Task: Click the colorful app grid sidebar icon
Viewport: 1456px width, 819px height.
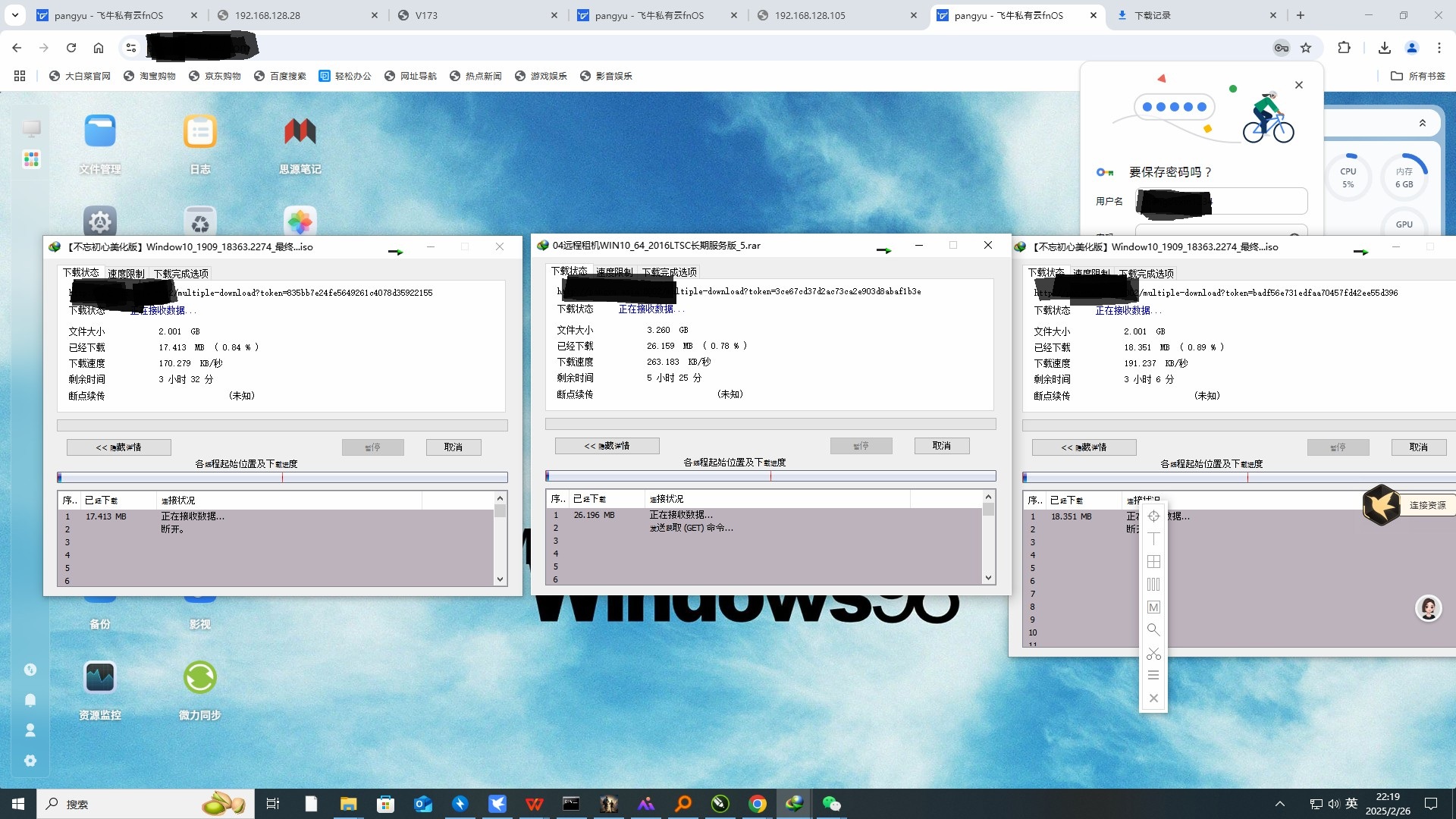Action: (x=31, y=159)
